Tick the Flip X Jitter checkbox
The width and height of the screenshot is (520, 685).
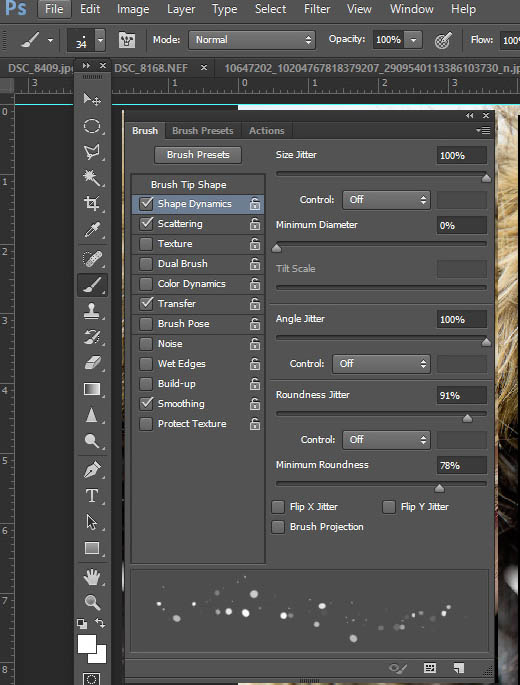pyautogui.click(x=278, y=507)
